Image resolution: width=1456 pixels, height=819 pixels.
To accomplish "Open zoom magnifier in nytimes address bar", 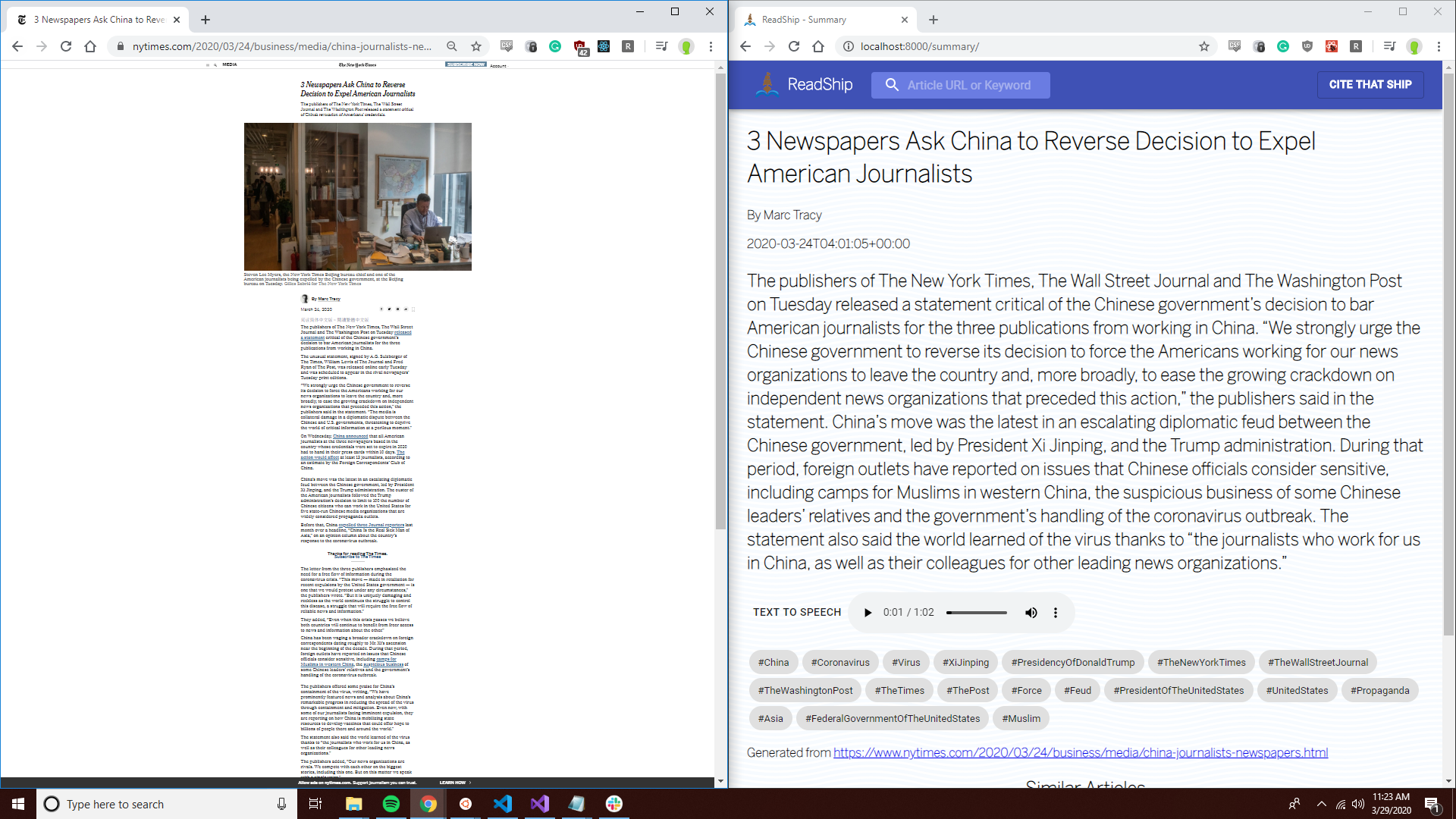I will pyautogui.click(x=452, y=46).
